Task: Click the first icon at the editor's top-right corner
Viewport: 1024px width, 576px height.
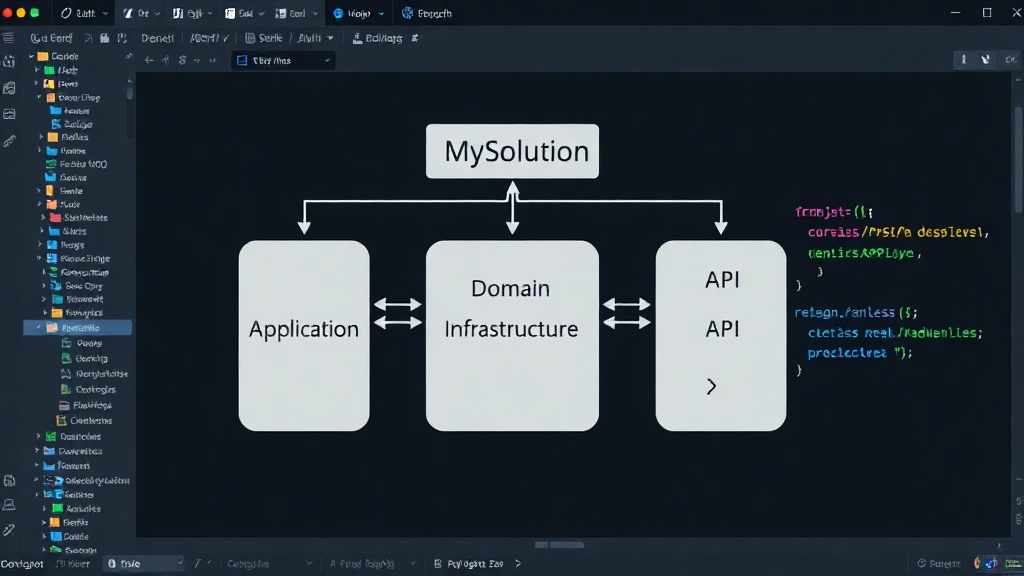Action: tap(963, 59)
